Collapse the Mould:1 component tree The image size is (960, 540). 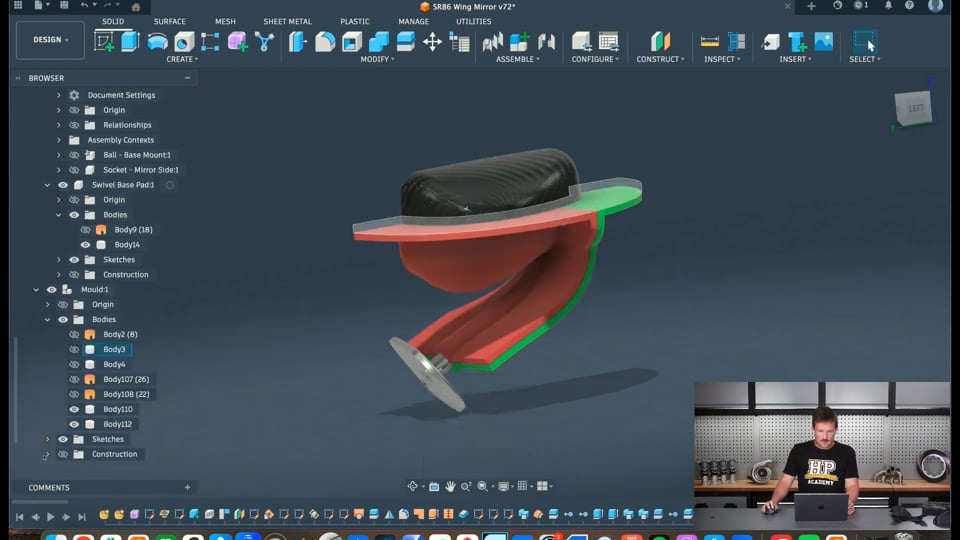[x=36, y=290]
